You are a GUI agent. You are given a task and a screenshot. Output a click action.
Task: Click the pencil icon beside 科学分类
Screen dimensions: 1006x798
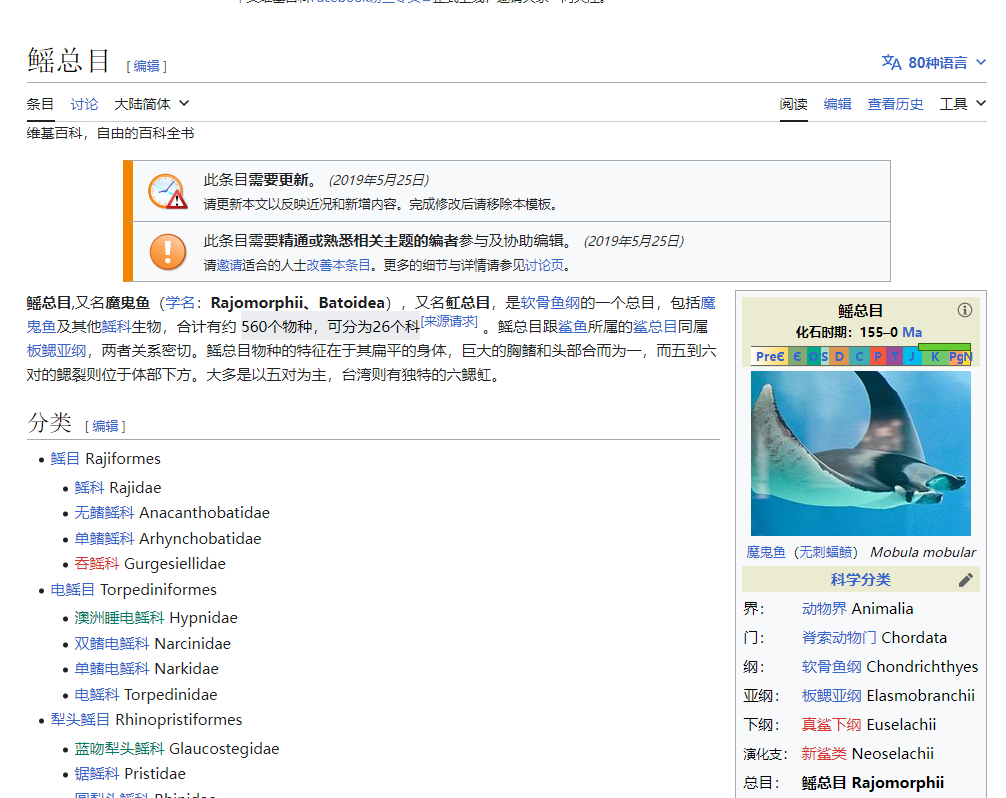(965, 580)
